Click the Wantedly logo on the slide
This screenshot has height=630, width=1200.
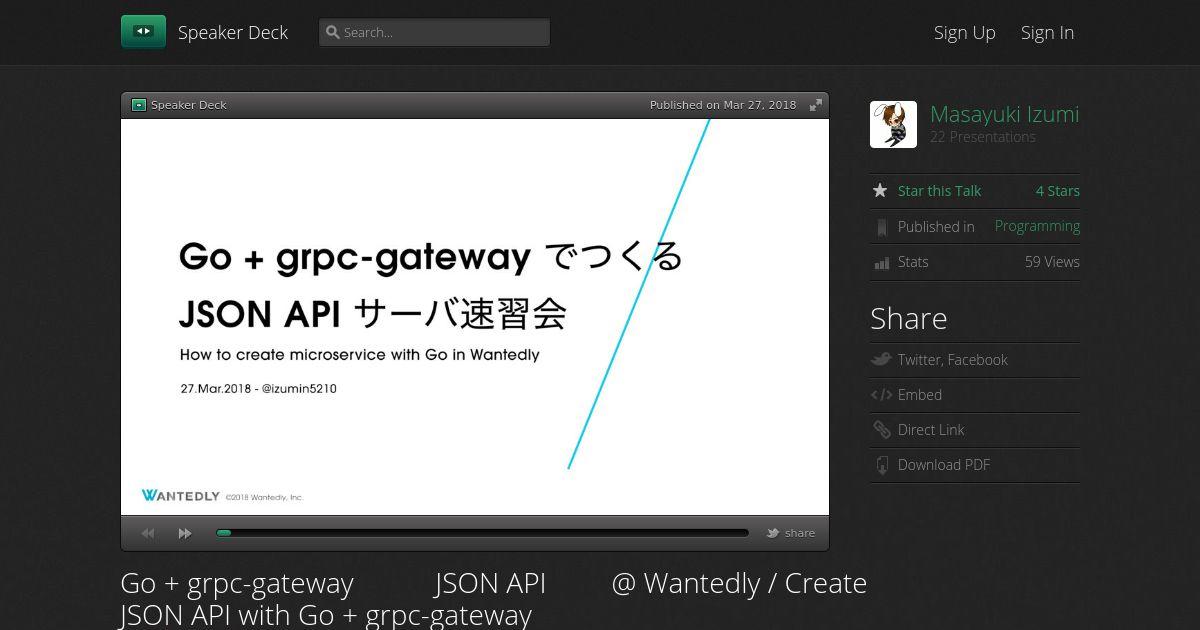point(180,495)
